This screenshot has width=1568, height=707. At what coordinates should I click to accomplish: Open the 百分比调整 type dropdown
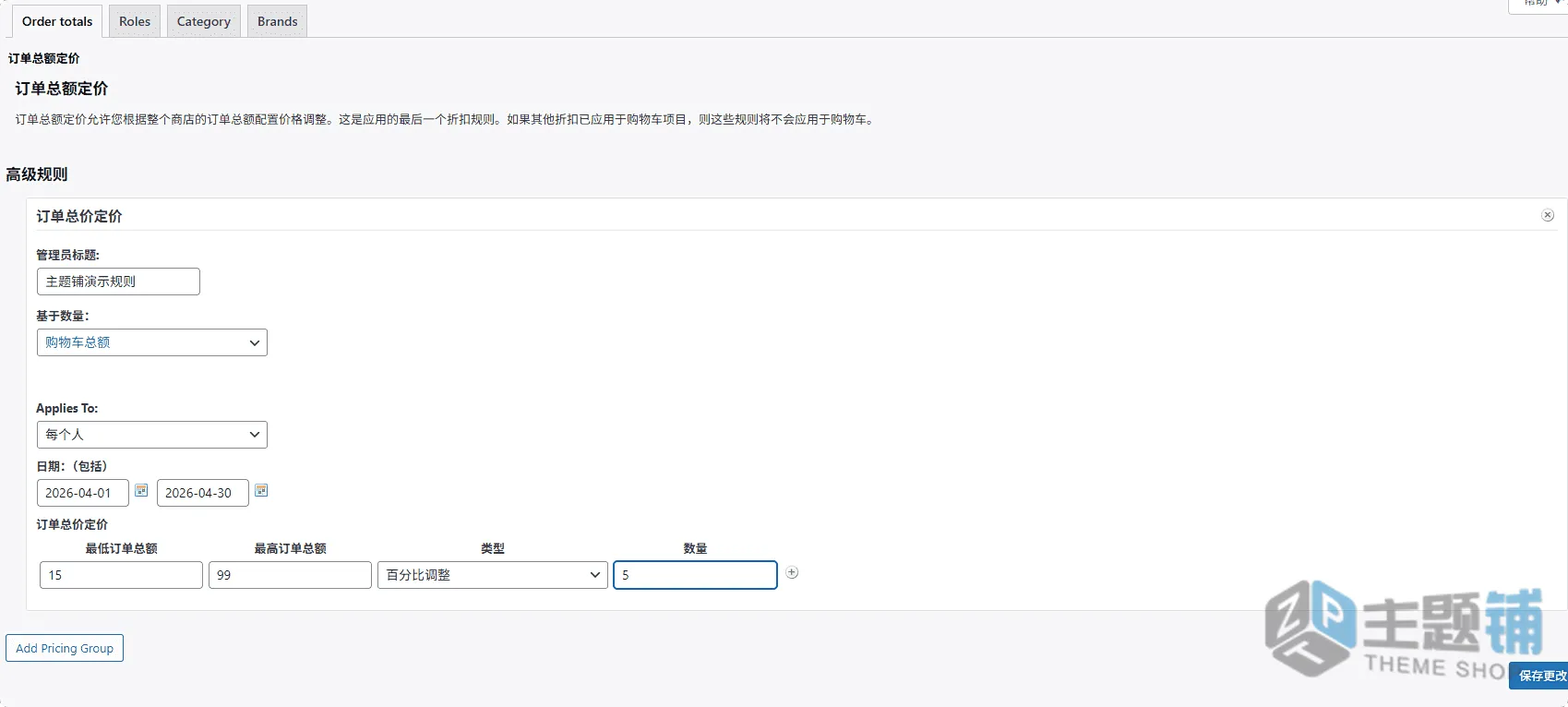click(x=493, y=575)
